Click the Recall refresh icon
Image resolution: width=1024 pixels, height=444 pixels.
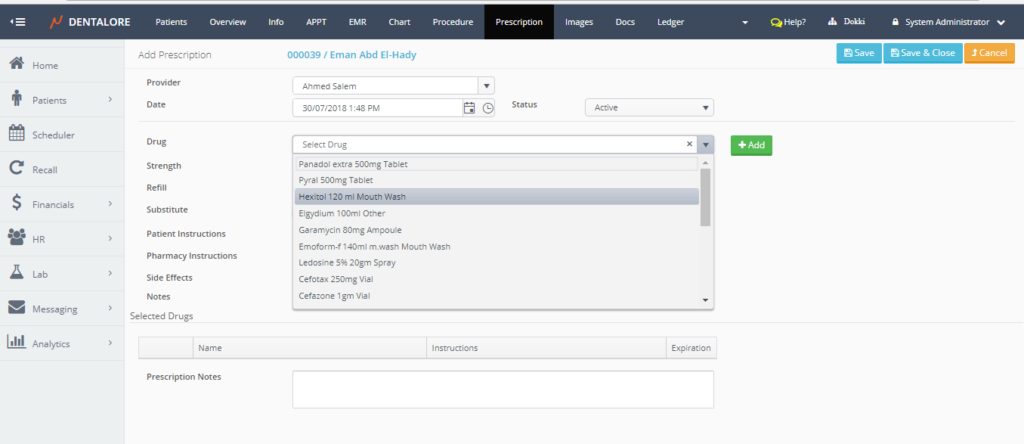point(16,169)
